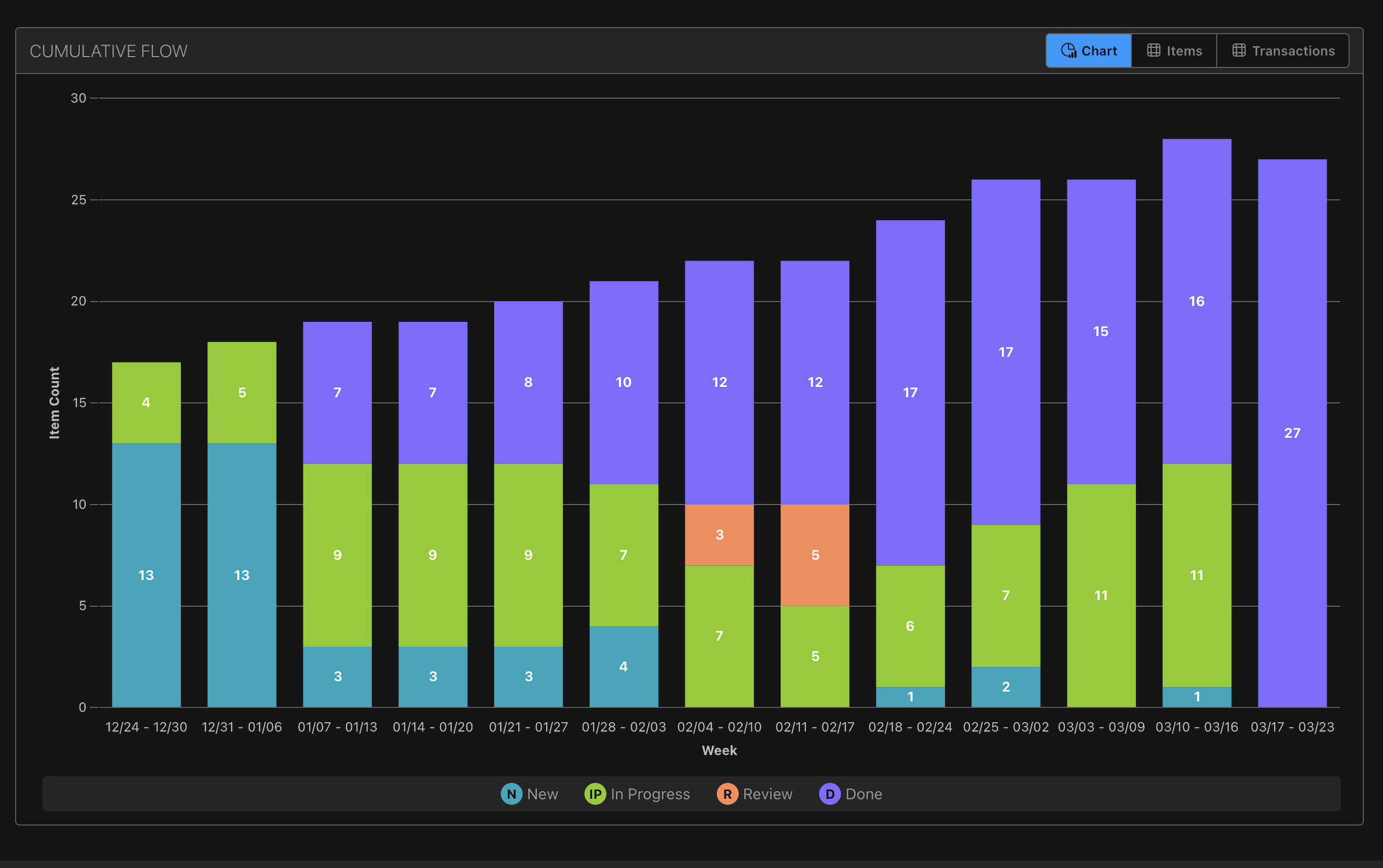This screenshot has height=868, width=1383.
Task: Click the orange R legend icon
Action: [x=727, y=794]
